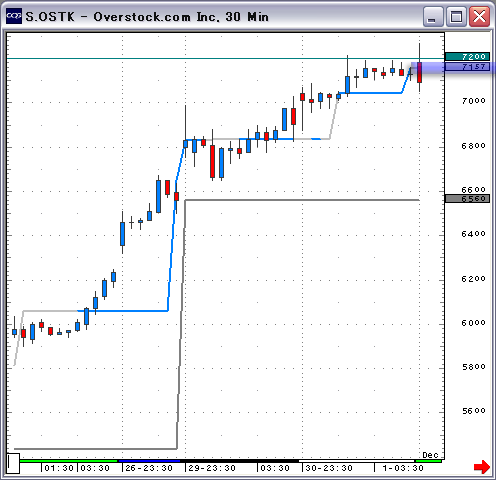The height and width of the screenshot is (480, 496).
Task: Select the blue 7157 last price label
Action: [467, 67]
